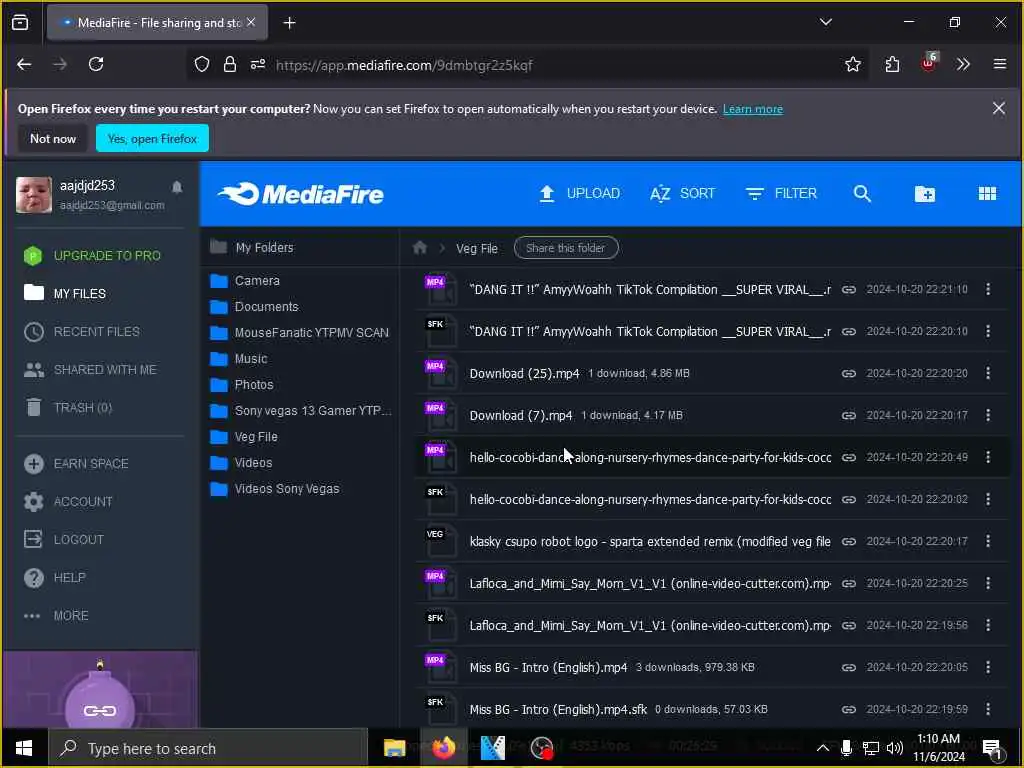Copy link for klasky csupo robot logo file
The width and height of the screenshot is (1024, 768).
point(848,541)
